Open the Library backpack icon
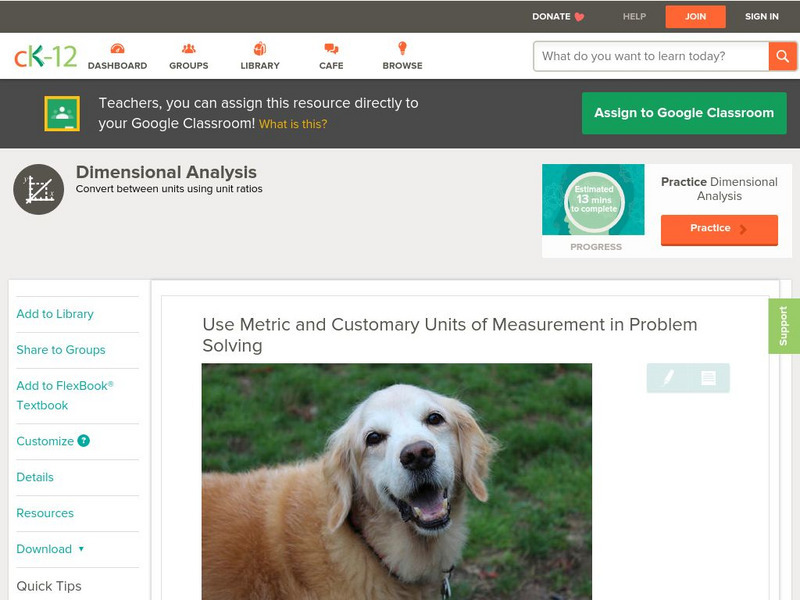 [x=260, y=48]
